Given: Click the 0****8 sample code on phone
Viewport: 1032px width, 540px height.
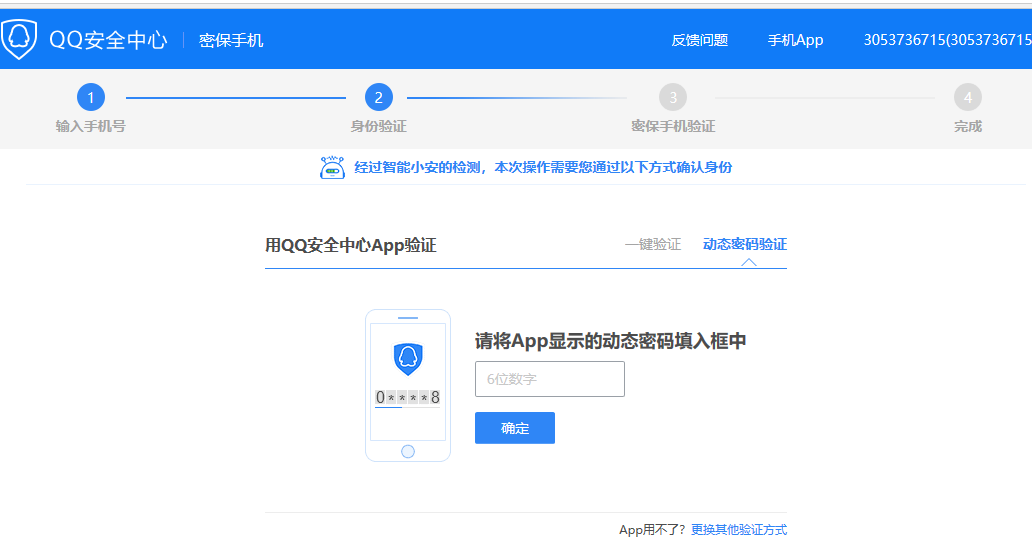Looking at the screenshot, I should click(407, 397).
